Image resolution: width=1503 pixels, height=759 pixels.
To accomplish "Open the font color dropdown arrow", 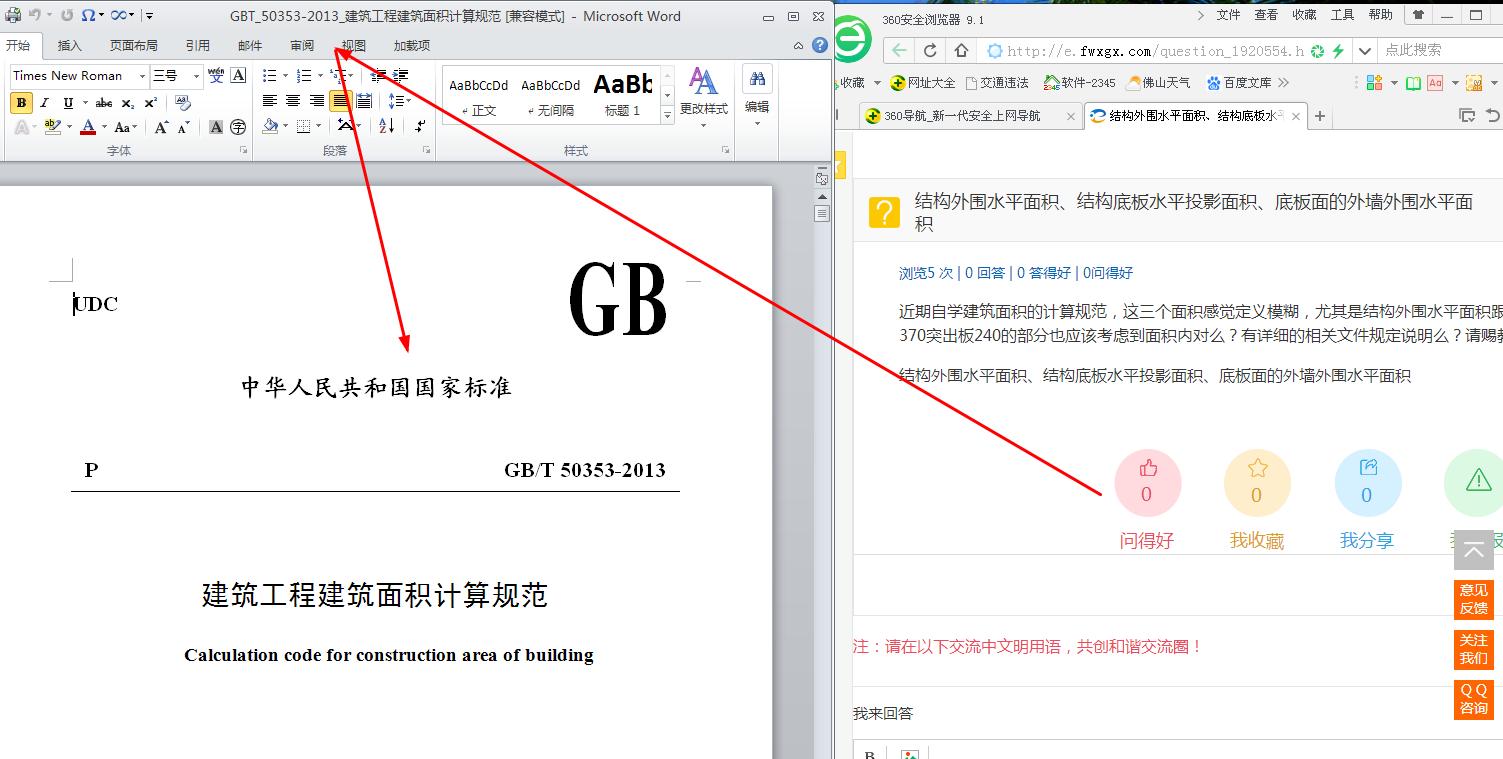I will point(104,127).
